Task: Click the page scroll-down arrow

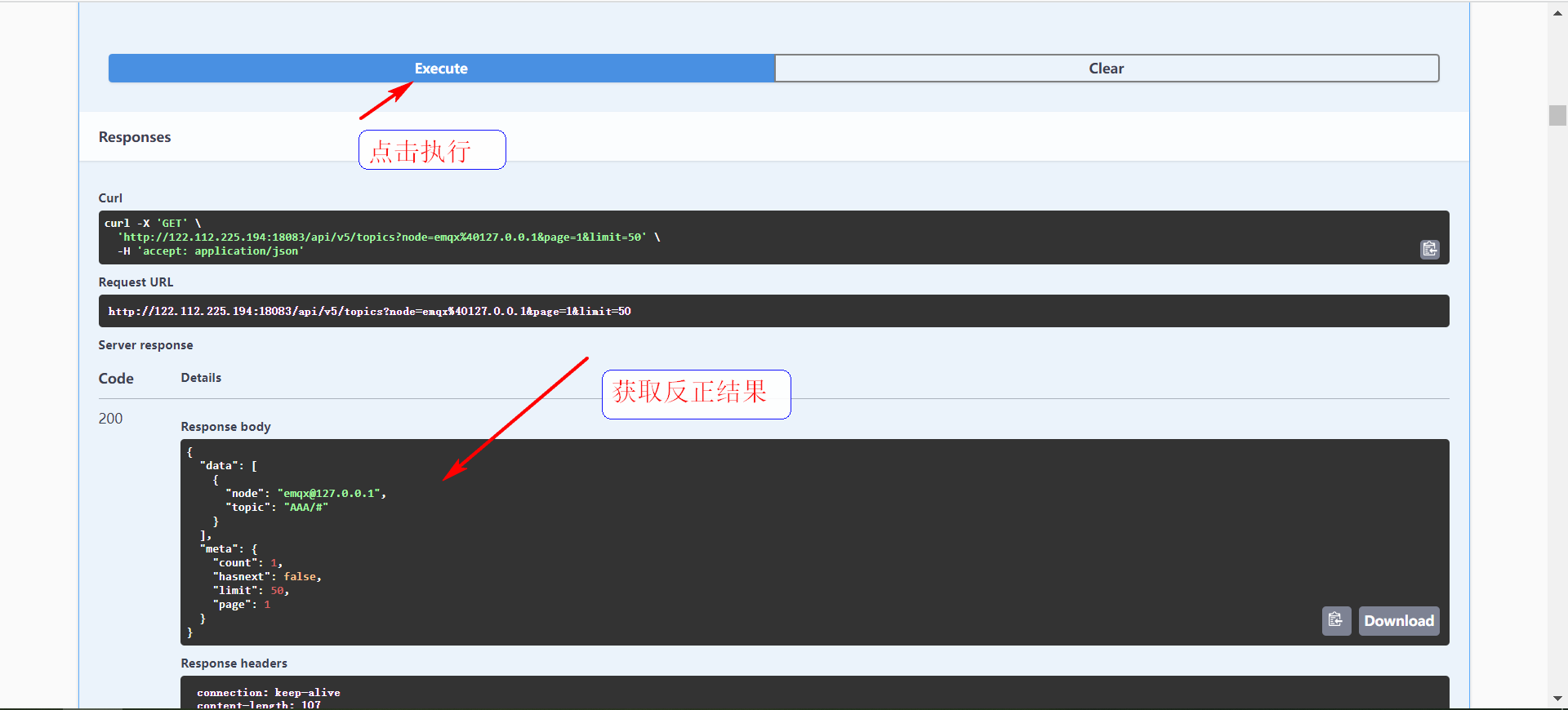Action: 1557,699
